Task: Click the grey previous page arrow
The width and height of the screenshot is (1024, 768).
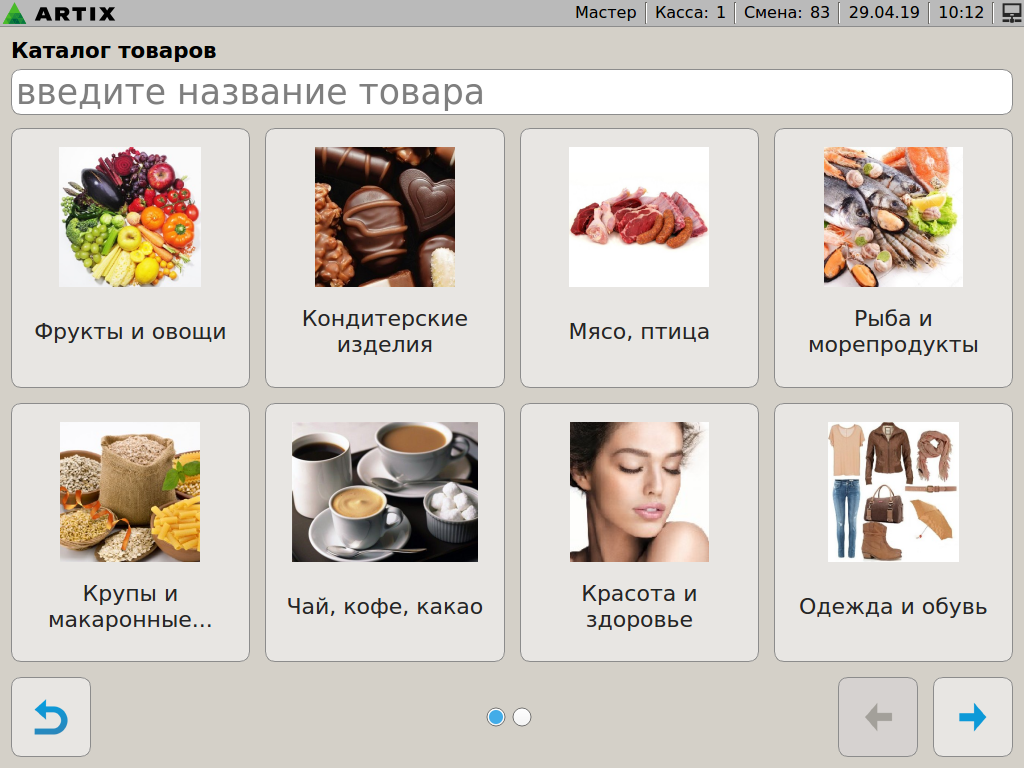Action: (878, 717)
